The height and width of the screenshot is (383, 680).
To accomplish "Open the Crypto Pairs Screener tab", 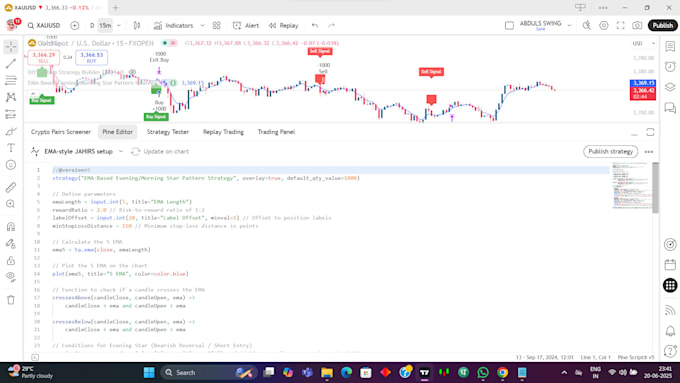I will pos(61,132).
